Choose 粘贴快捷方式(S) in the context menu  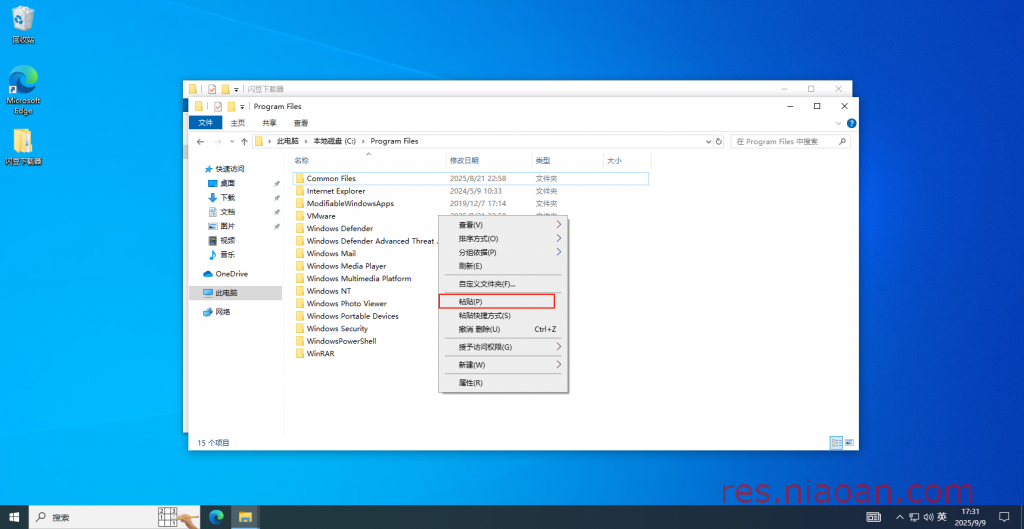(x=503, y=315)
